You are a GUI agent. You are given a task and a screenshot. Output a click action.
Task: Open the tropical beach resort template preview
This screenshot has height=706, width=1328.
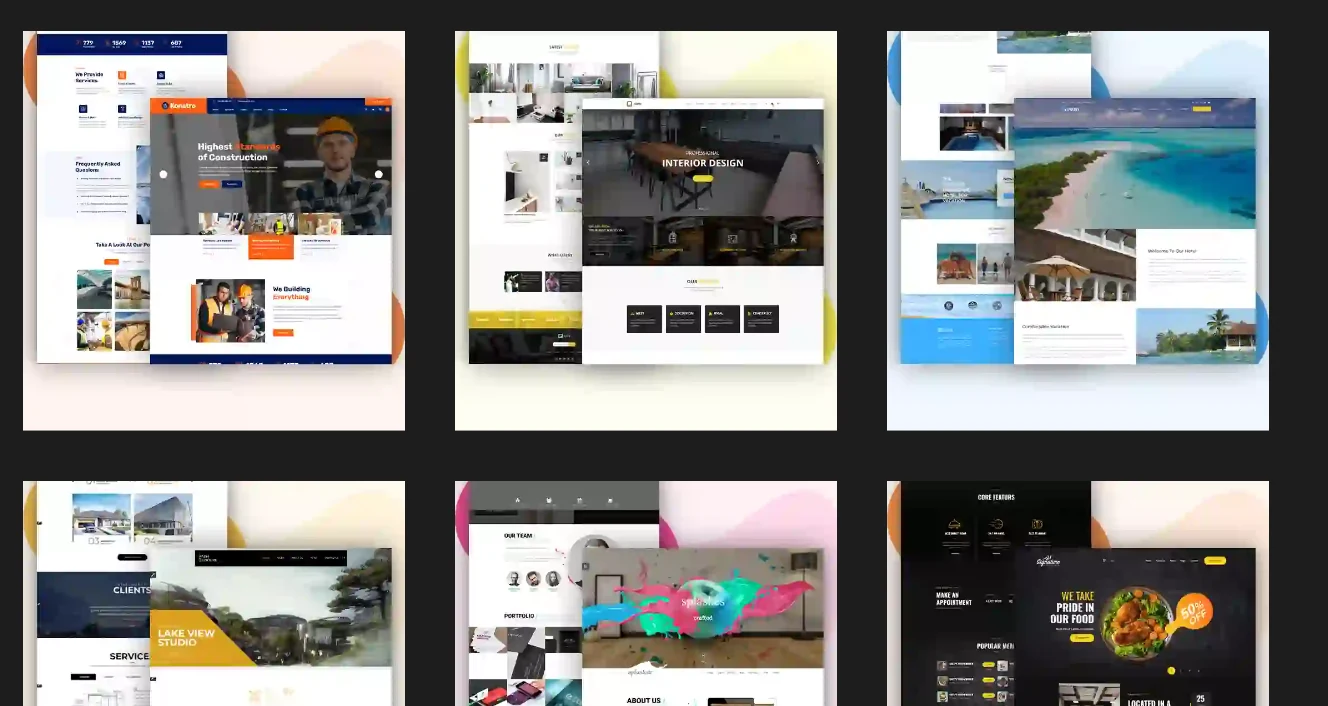click(1078, 231)
